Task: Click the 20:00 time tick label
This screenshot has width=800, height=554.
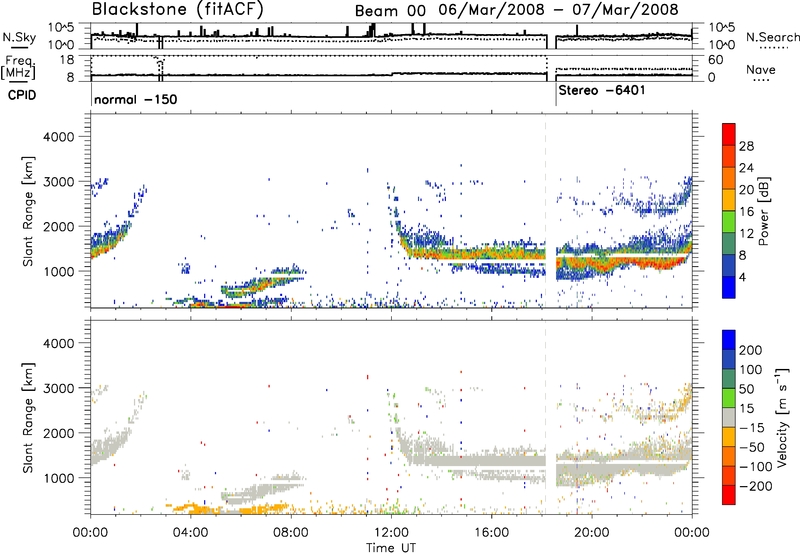Action: click(x=591, y=533)
